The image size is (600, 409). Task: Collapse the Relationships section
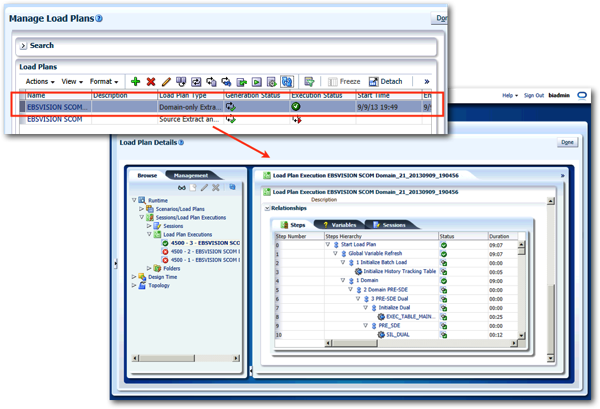[267, 209]
